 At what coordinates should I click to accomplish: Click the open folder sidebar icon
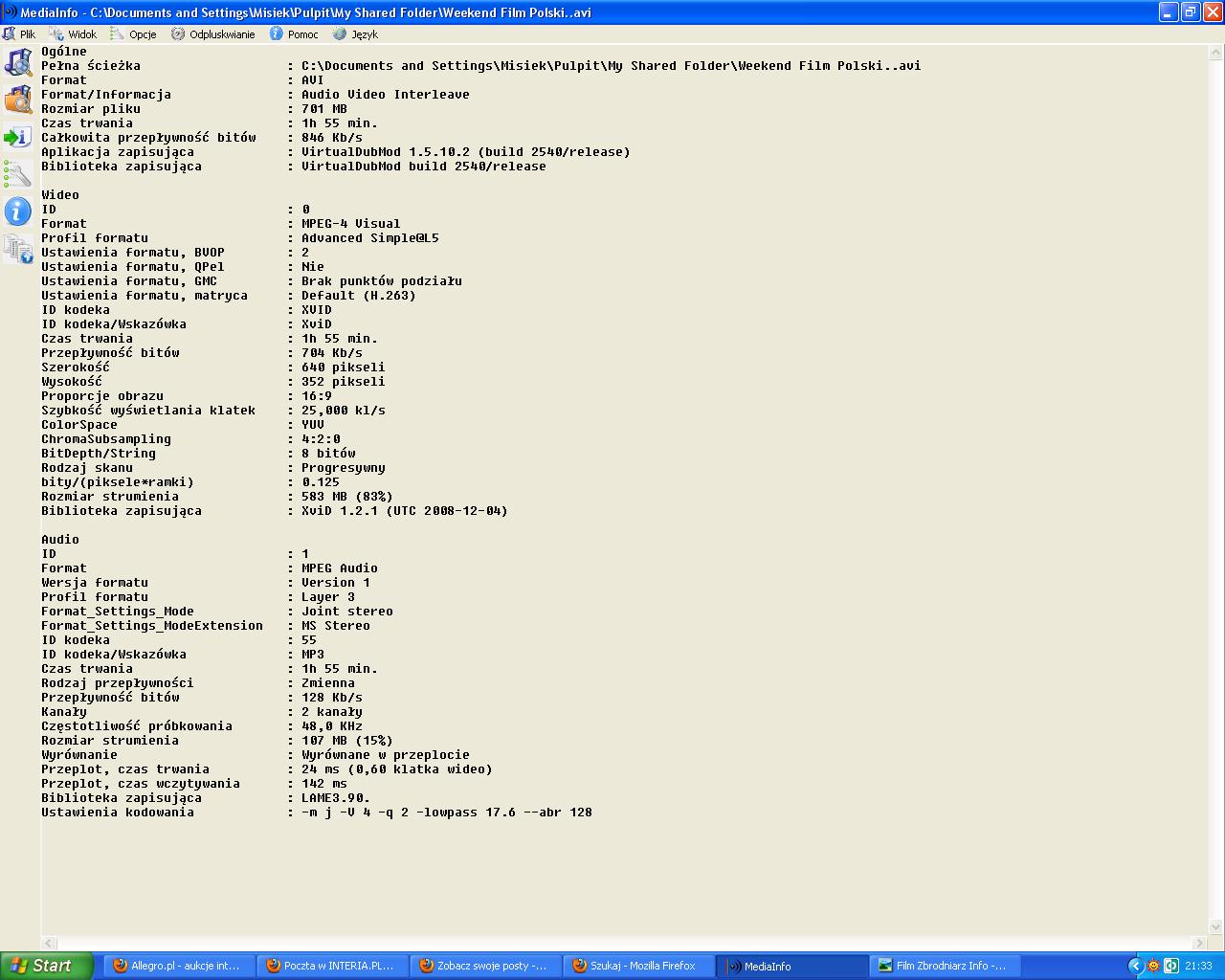tap(18, 100)
